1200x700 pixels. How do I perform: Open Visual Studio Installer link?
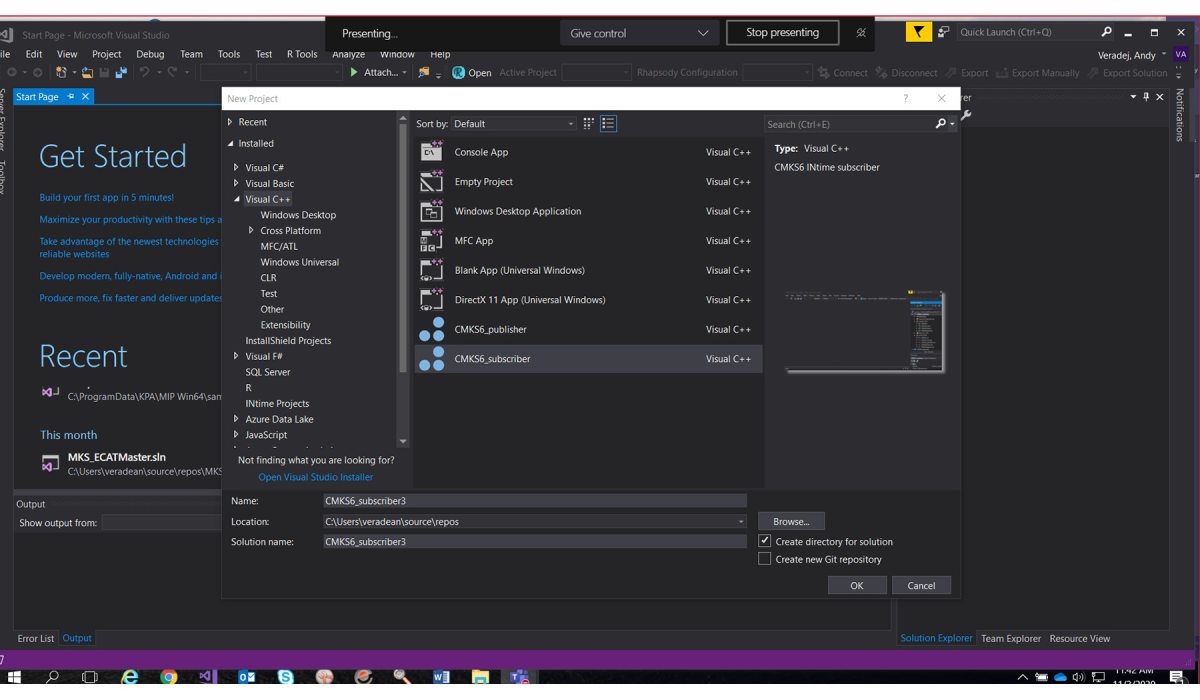coord(315,477)
